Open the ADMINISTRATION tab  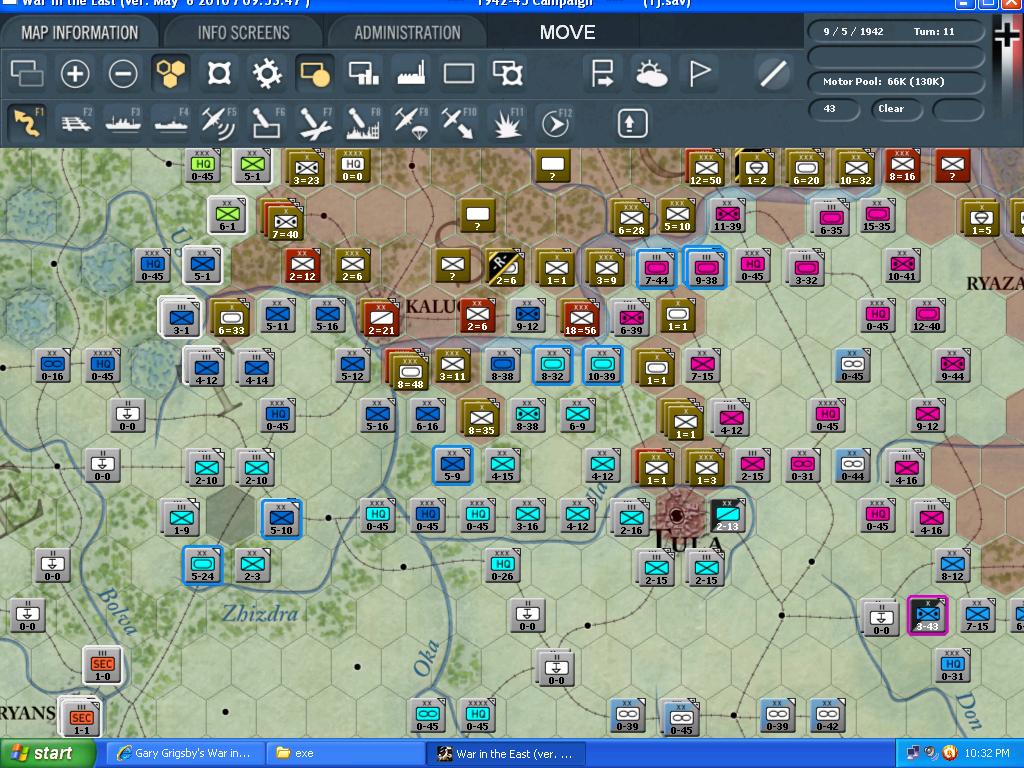[407, 33]
